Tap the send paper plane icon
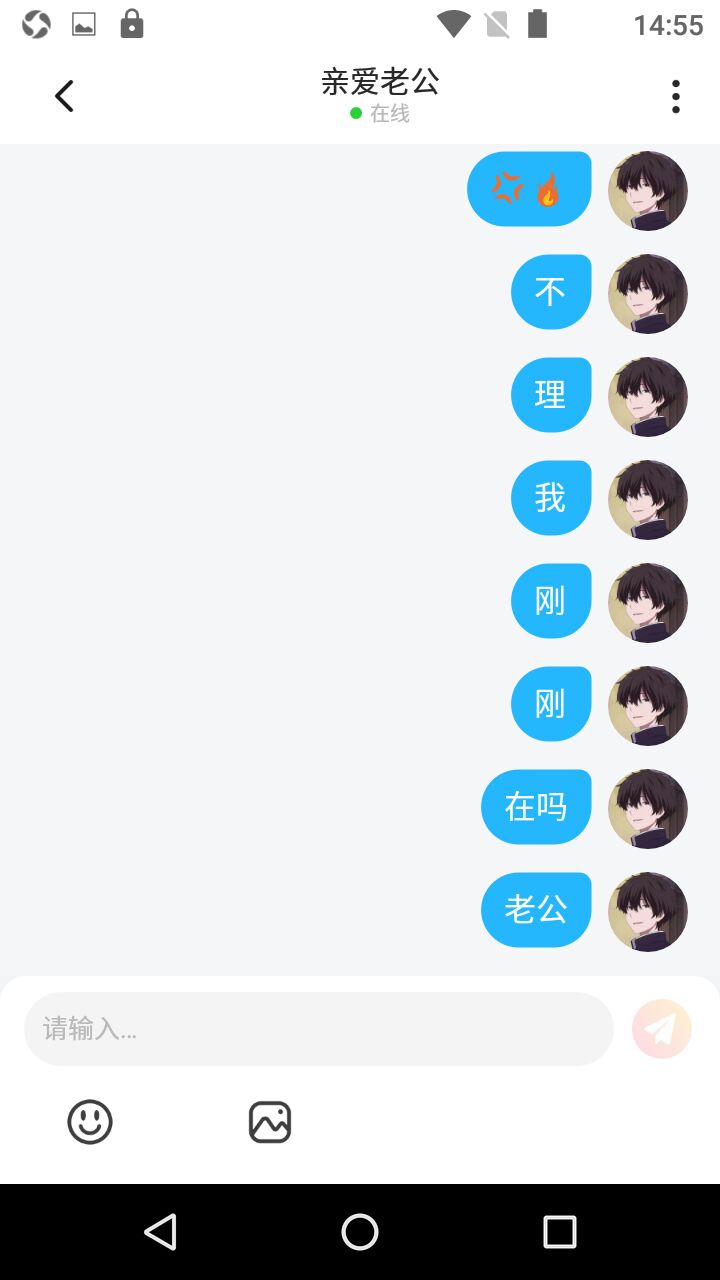 (x=662, y=1029)
